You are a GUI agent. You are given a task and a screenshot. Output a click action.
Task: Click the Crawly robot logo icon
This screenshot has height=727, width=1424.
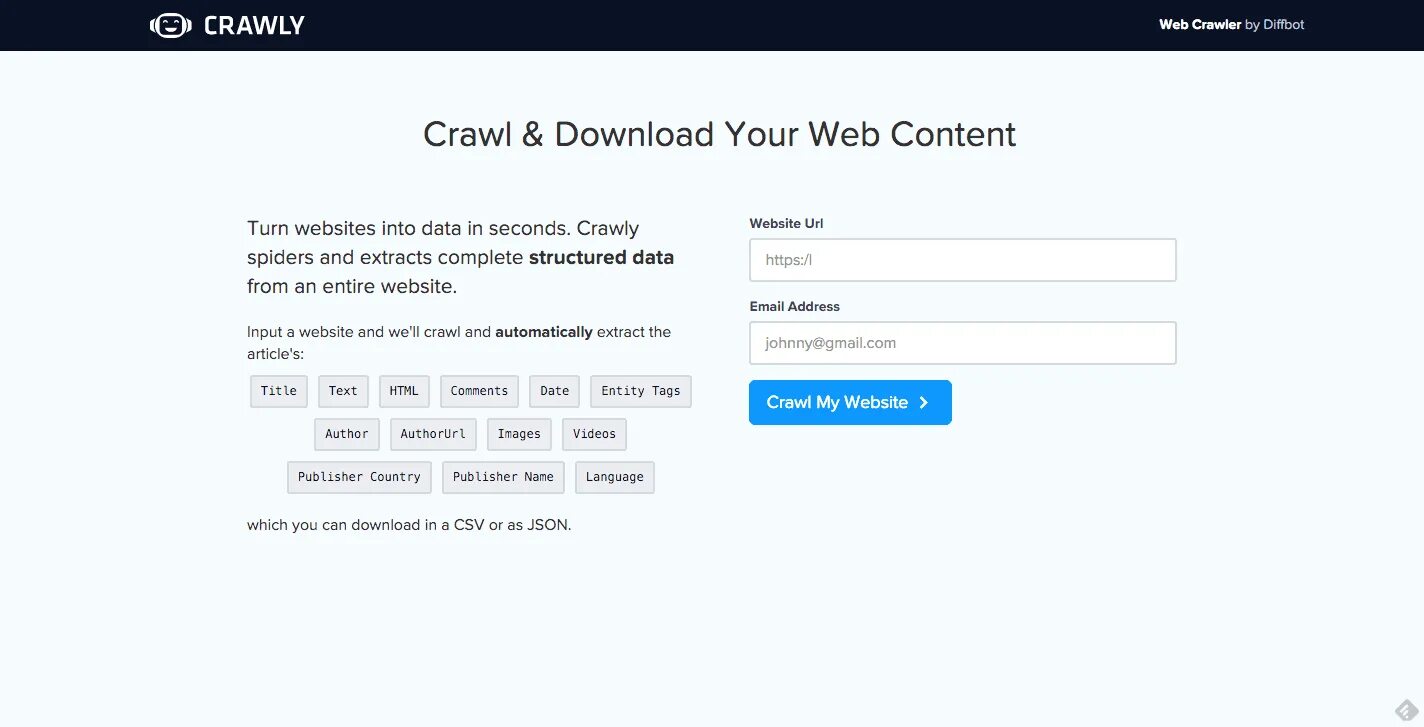point(170,24)
